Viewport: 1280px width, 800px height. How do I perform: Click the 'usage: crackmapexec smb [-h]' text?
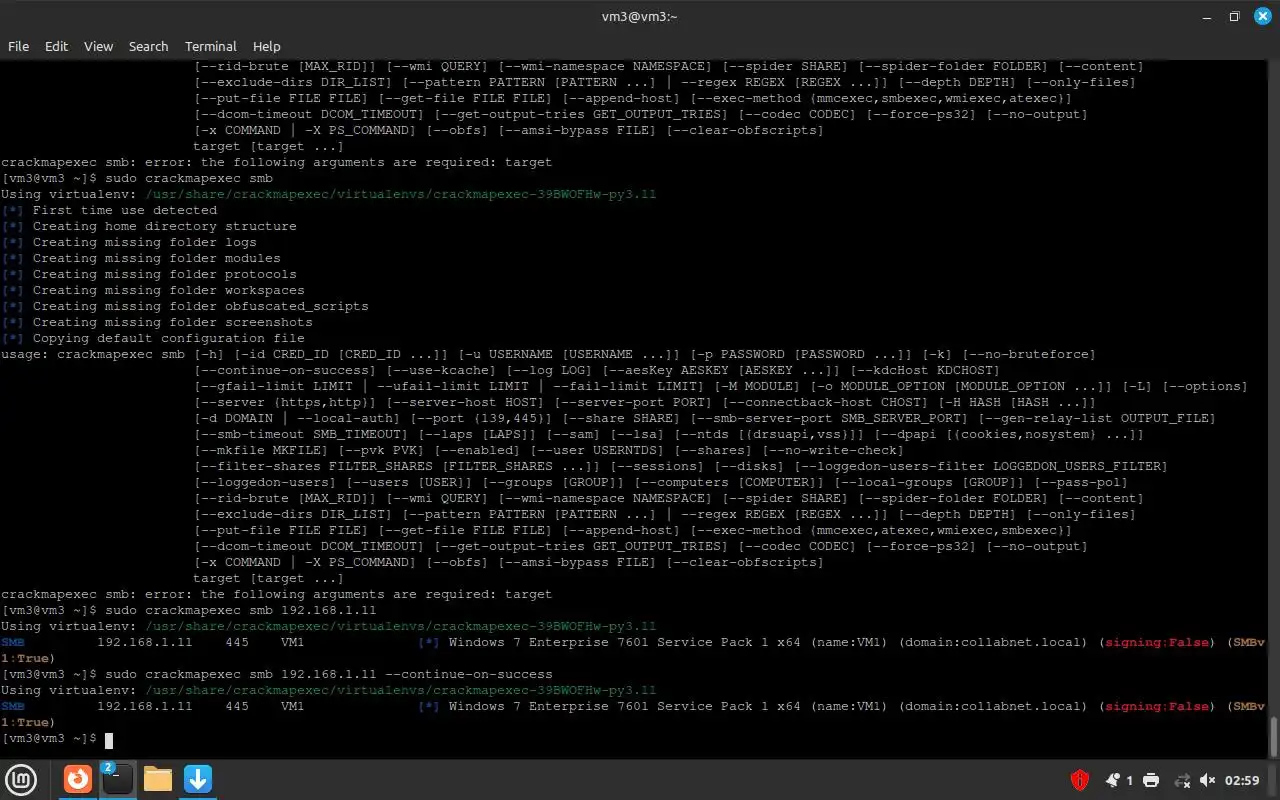click(x=113, y=354)
